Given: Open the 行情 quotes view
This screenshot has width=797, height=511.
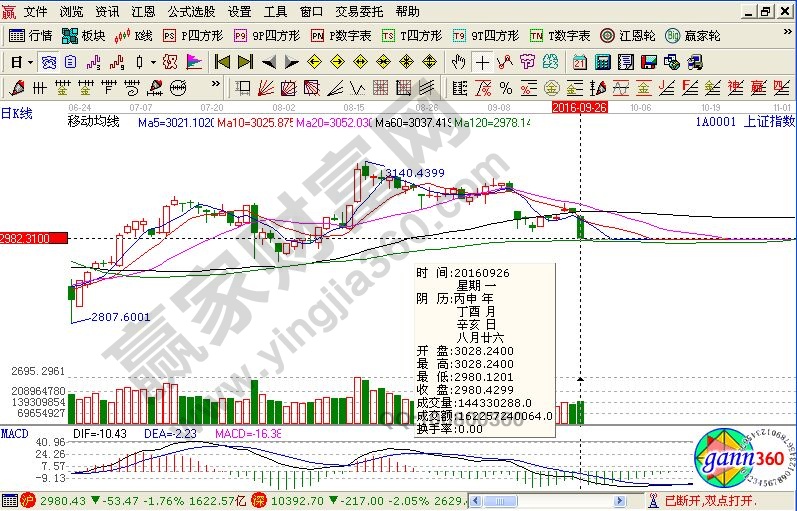Looking at the screenshot, I should point(32,35).
